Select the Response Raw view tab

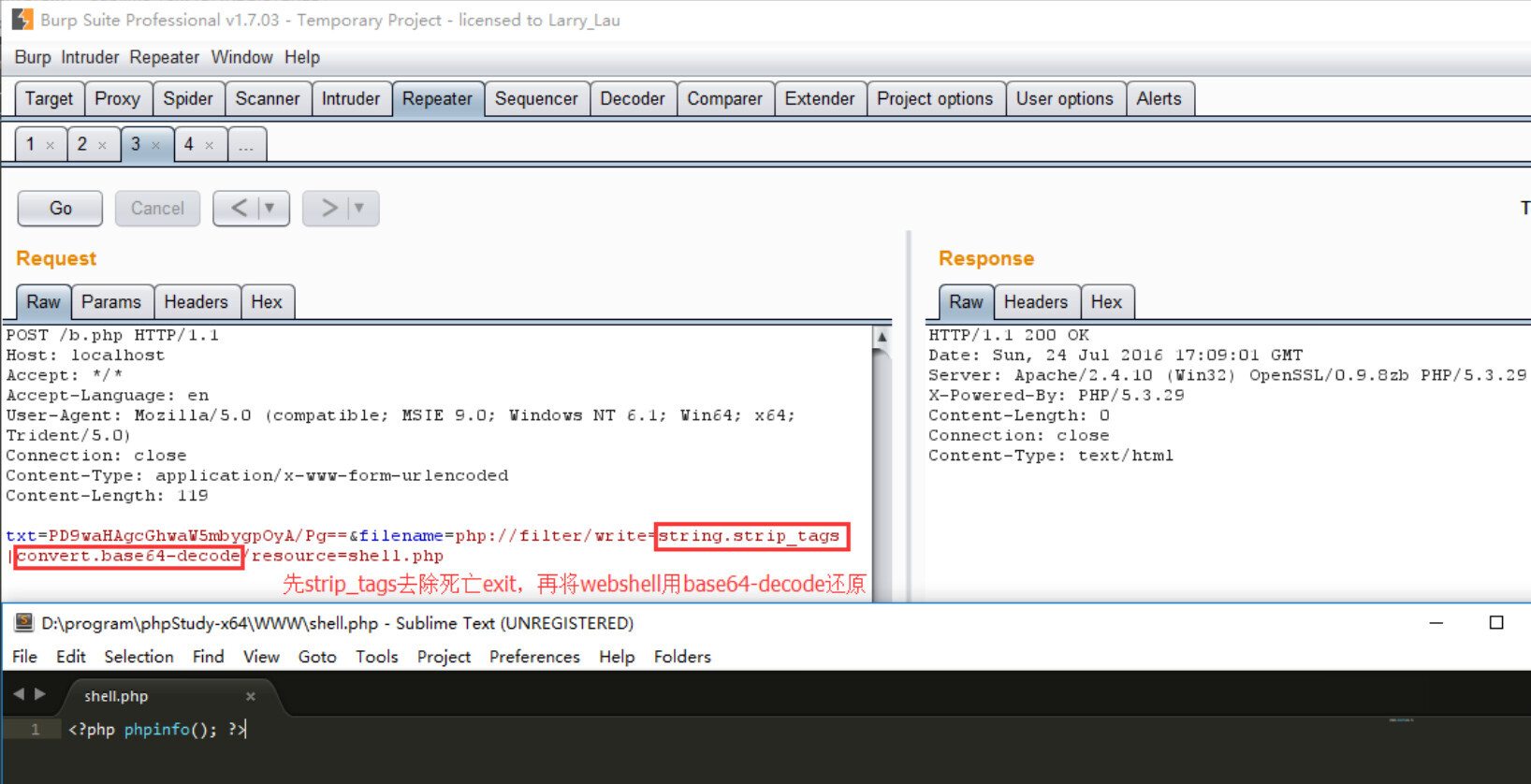coord(966,302)
